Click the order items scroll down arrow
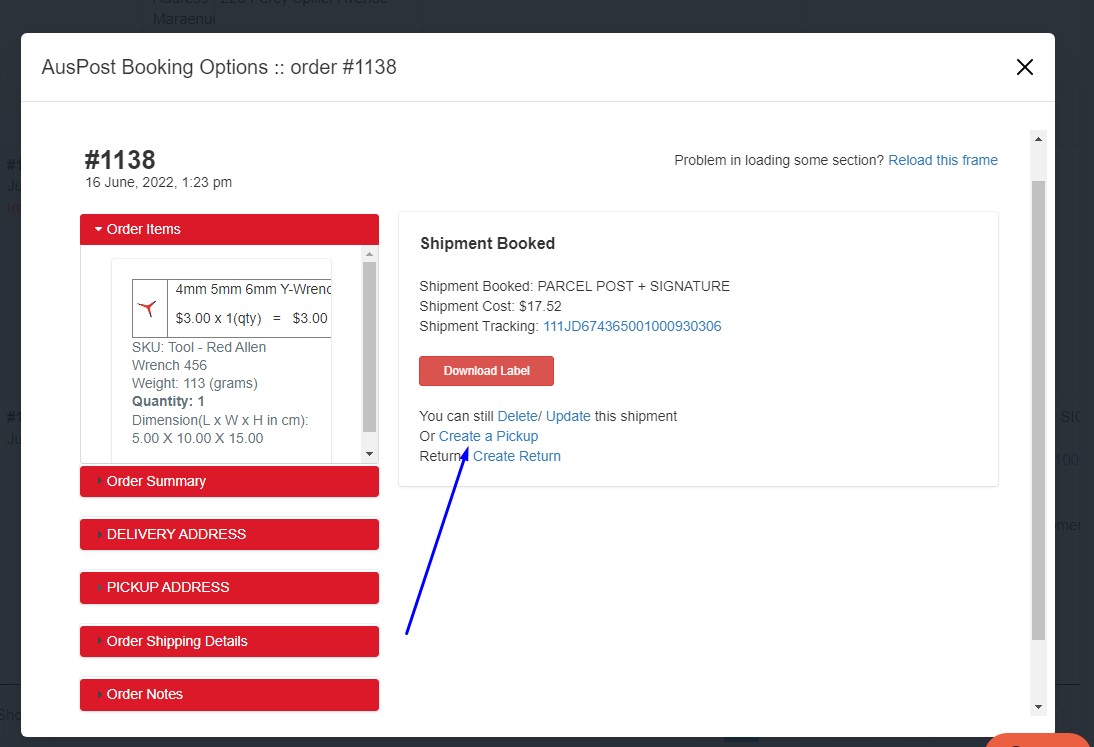 pyautogui.click(x=370, y=454)
